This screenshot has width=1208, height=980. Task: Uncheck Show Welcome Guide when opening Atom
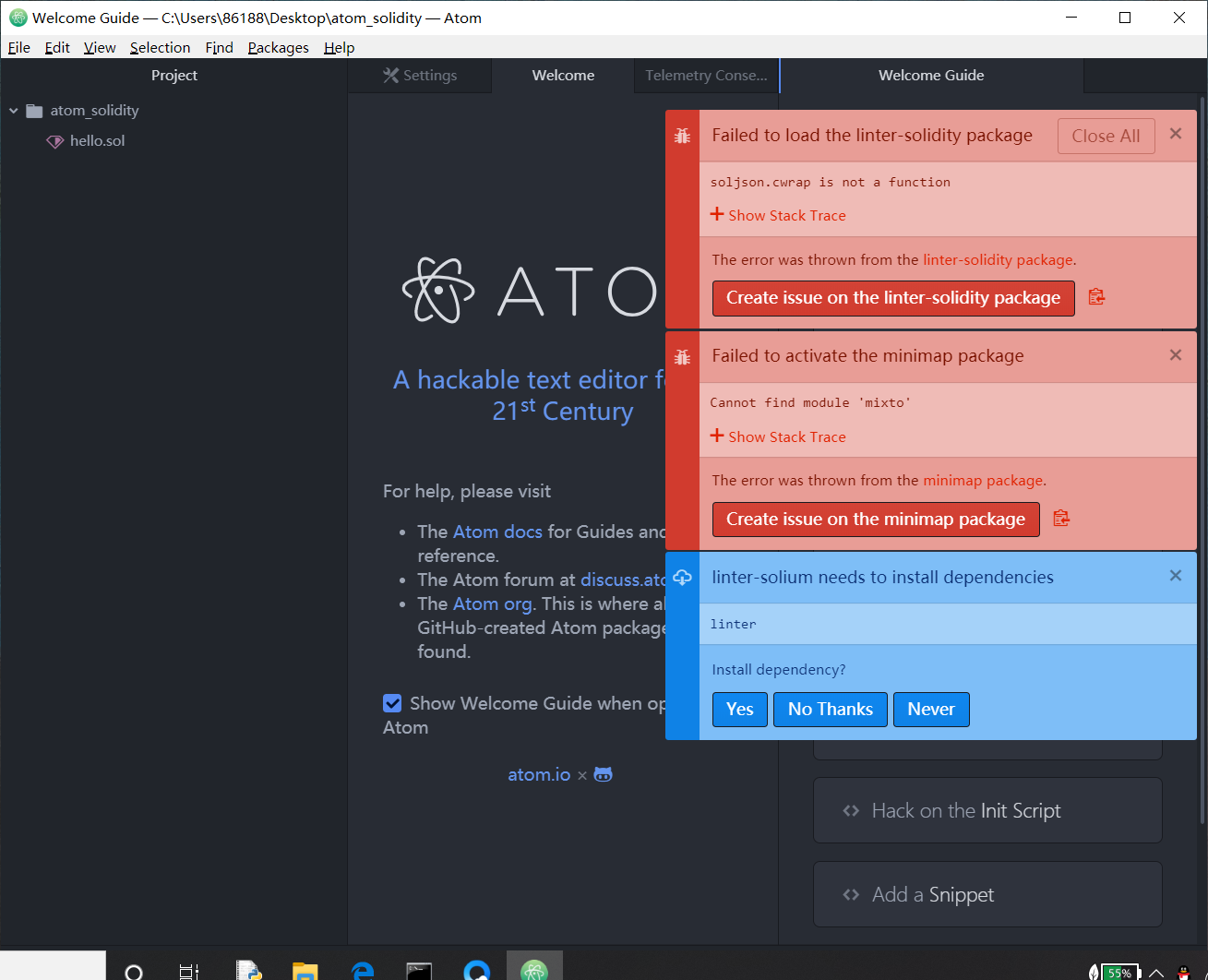(392, 703)
